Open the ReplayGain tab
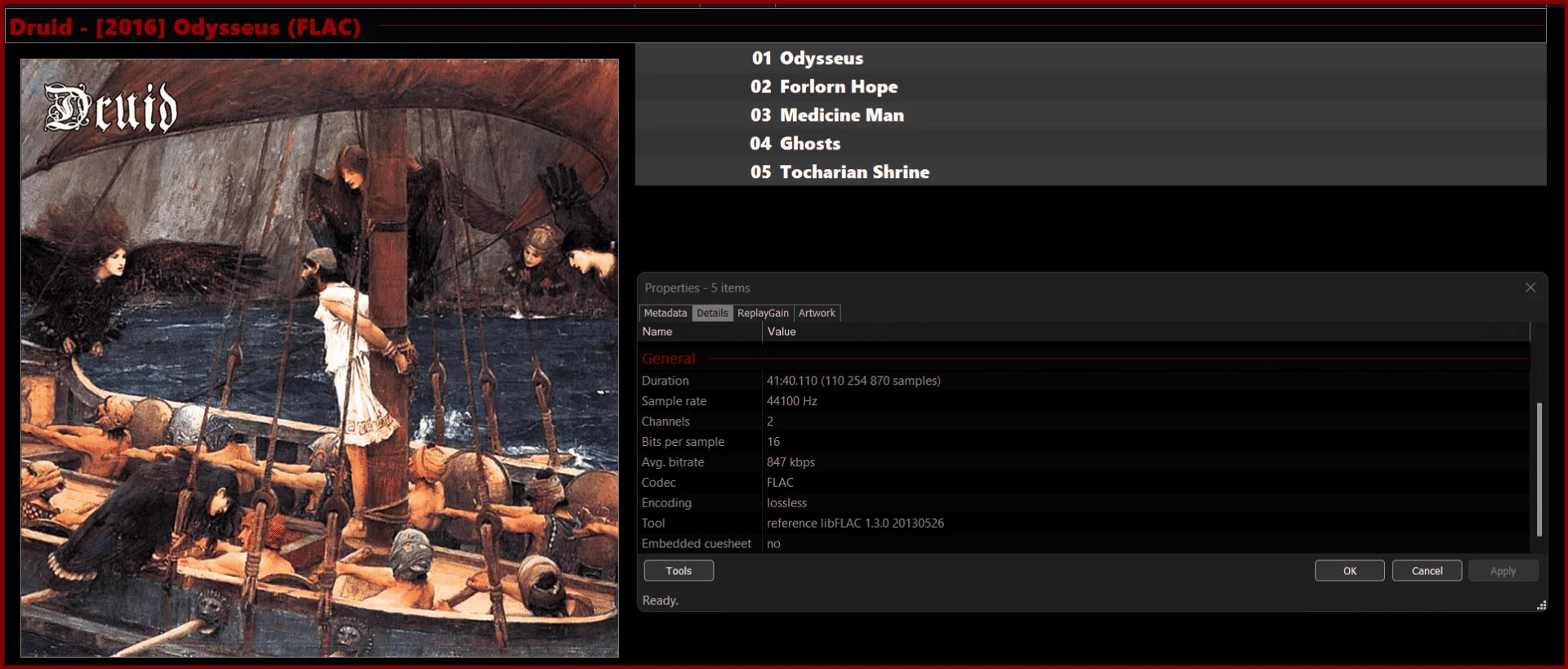 click(x=763, y=313)
